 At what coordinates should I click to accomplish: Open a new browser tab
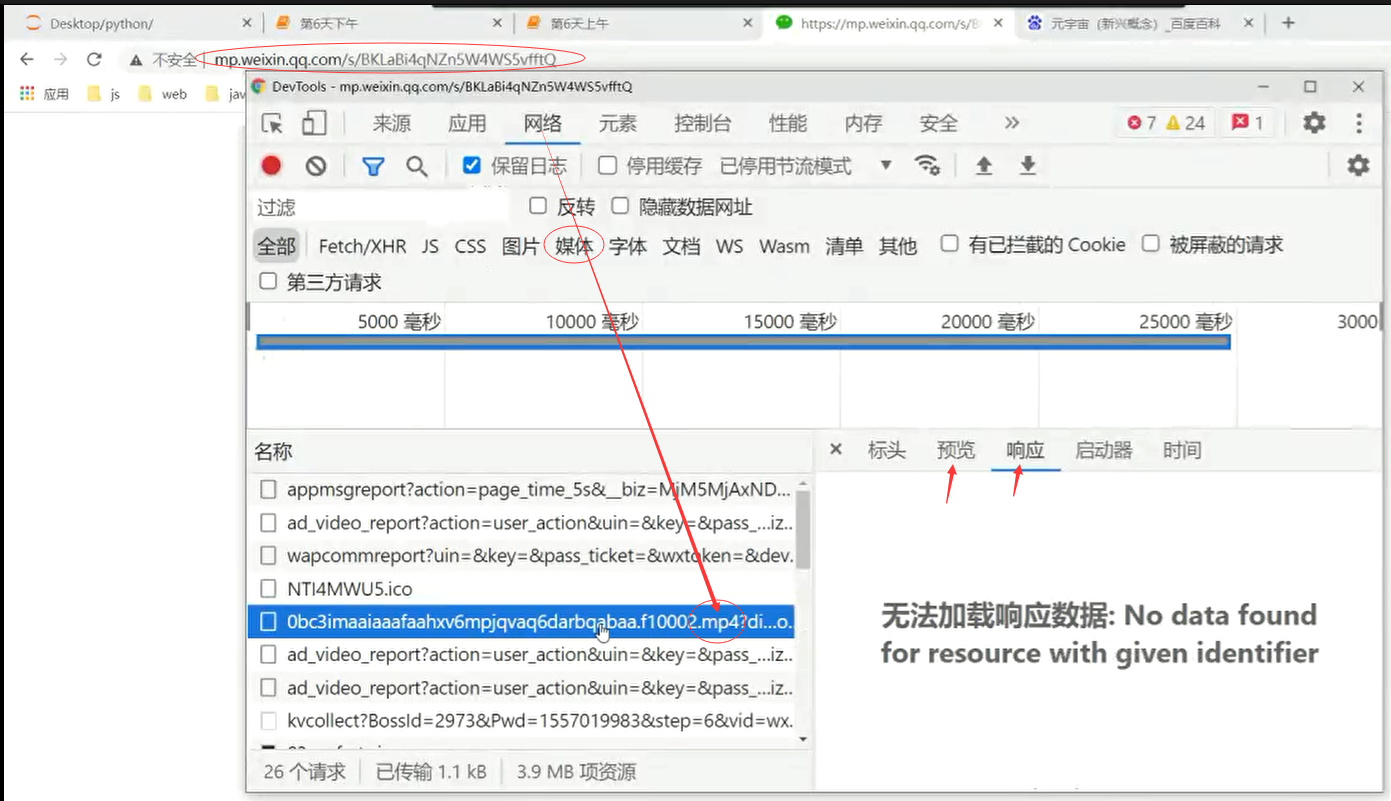click(1288, 23)
